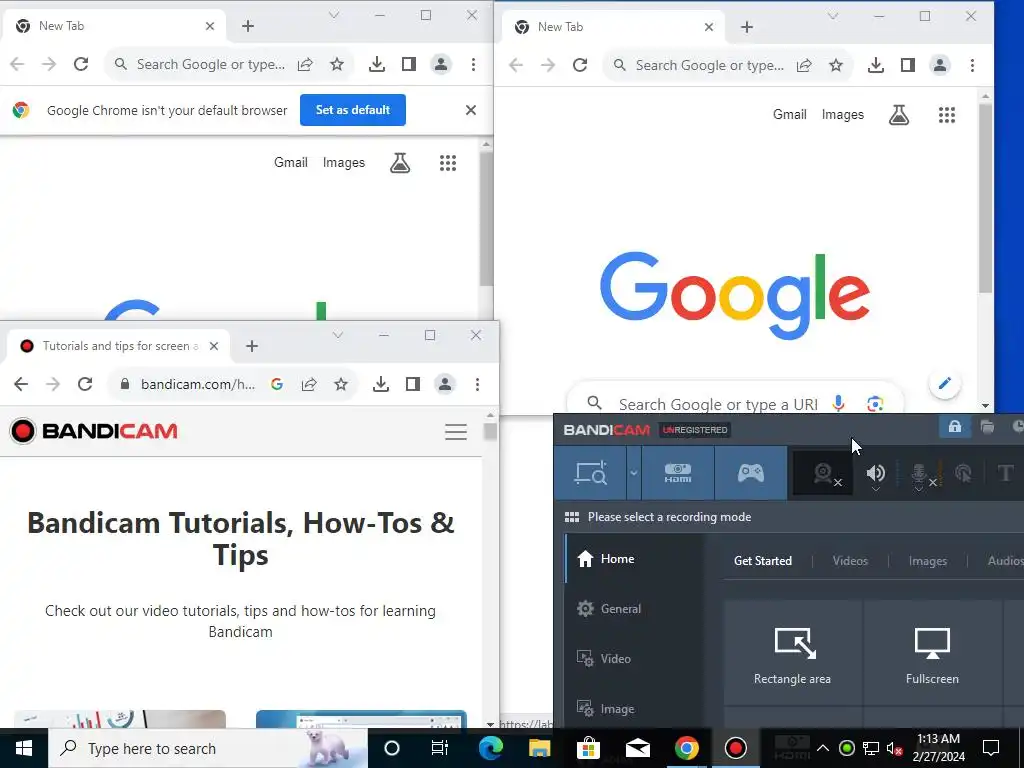Click share icon in top-right Chrome address bar
The width and height of the screenshot is (1024, 768).
804,65
